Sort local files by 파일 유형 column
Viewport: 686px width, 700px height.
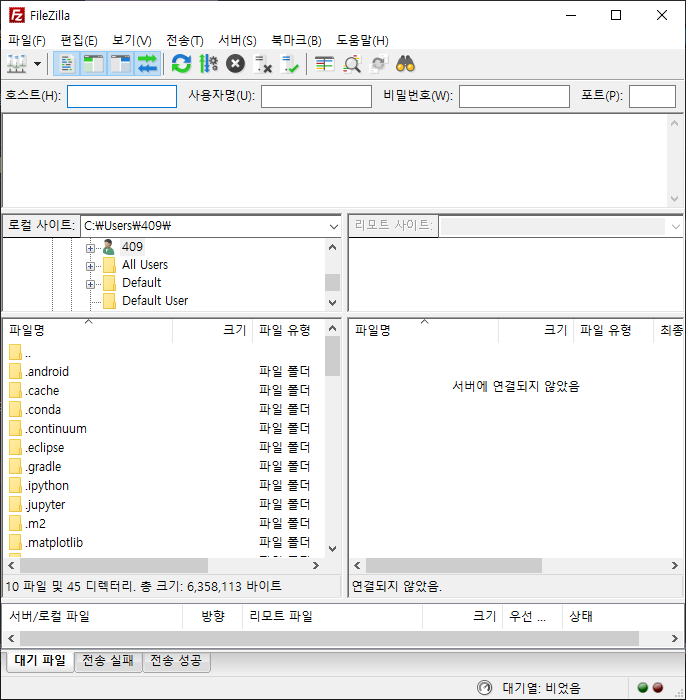[289, 330]
